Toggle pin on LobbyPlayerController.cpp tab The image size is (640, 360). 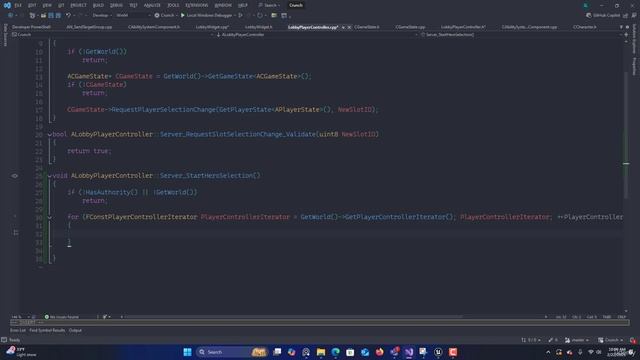(x=343, y=27)
